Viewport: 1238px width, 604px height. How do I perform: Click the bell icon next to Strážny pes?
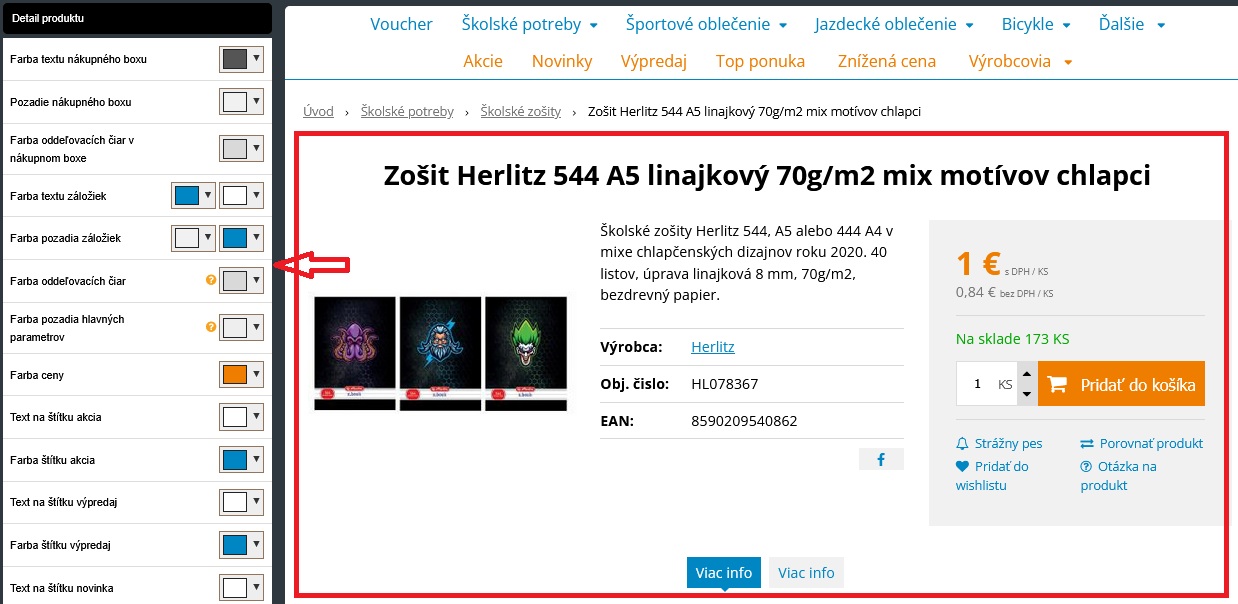963,443
